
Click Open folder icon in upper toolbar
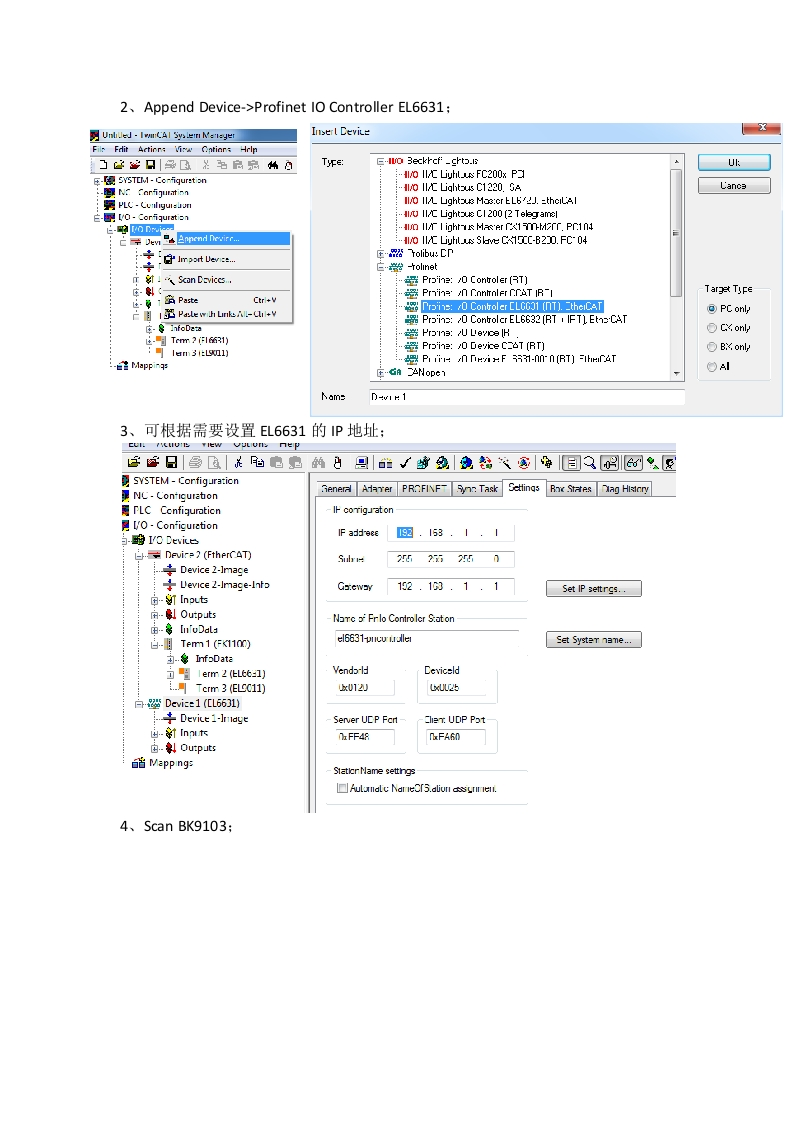tap(119, 164)
